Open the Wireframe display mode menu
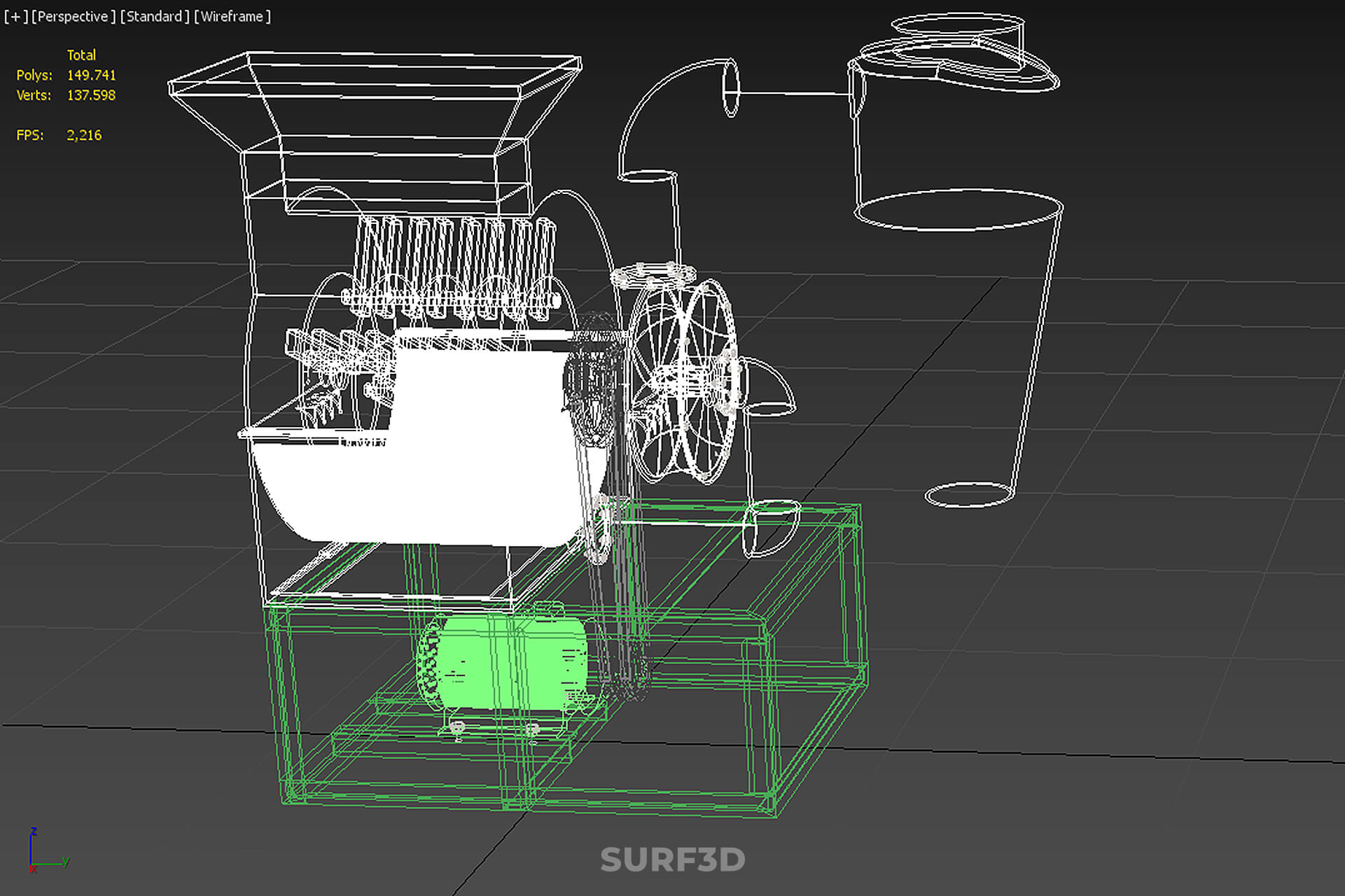This screenshot has width=1345, height=896. 232,16
